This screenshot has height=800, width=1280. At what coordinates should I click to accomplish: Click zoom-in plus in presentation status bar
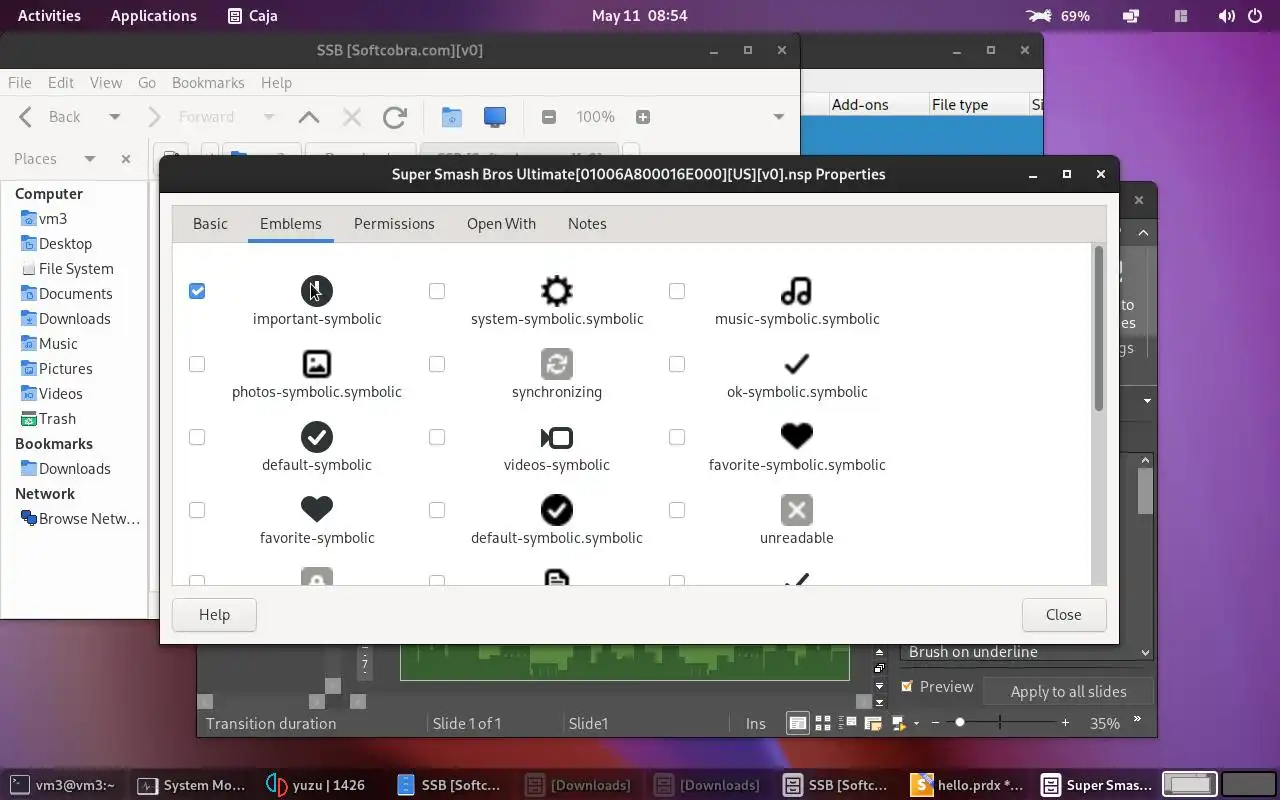[x=1065, y=723]
